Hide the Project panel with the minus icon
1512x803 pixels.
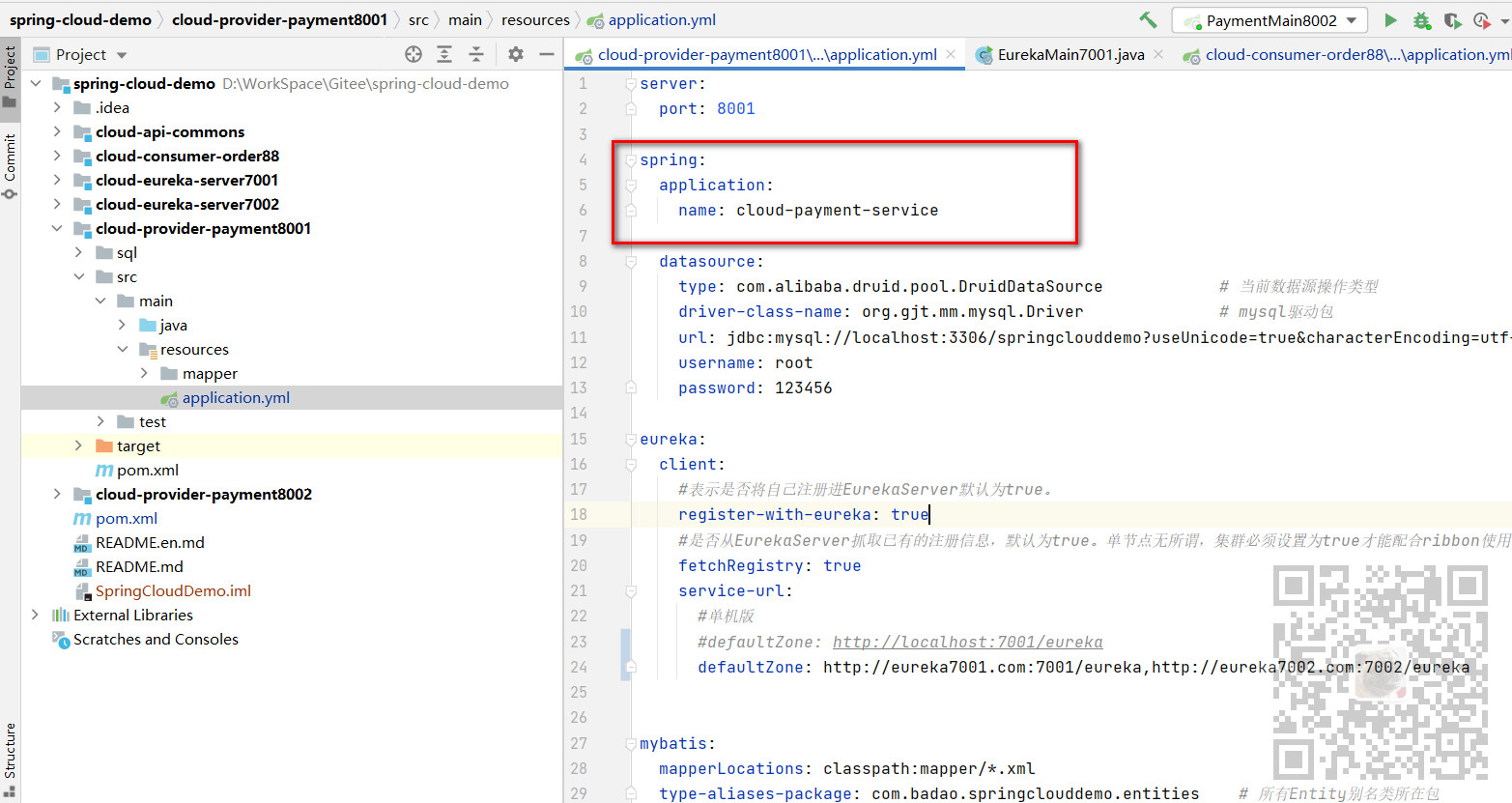(x=546, y=54)
